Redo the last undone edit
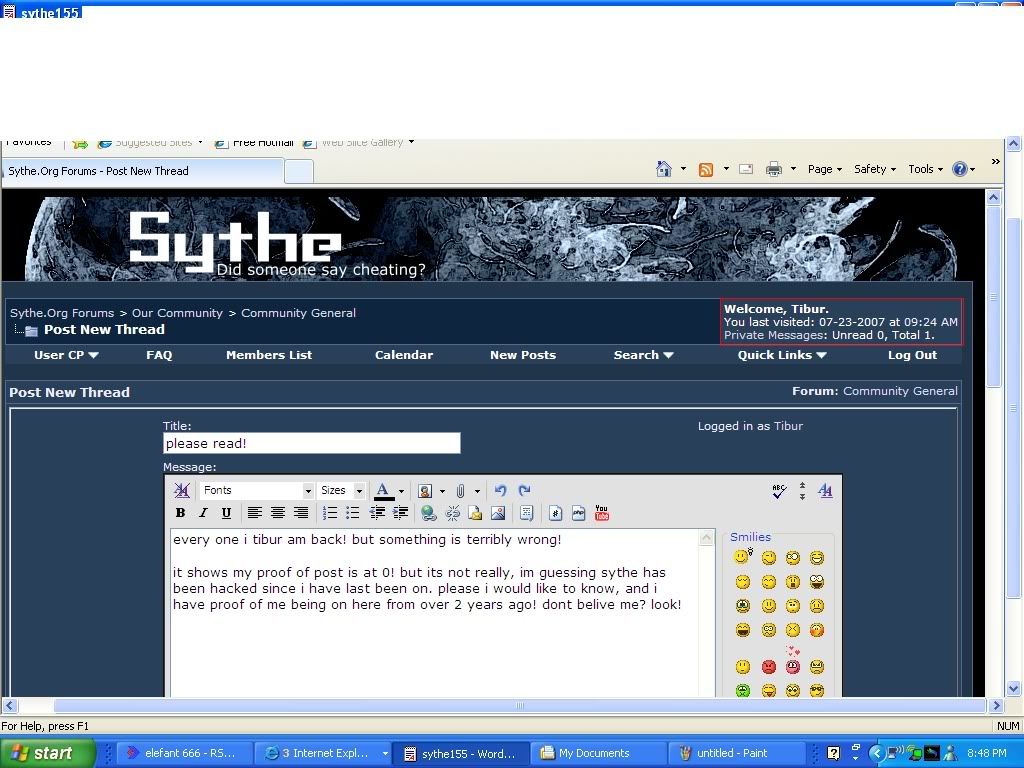This screenshot has height=768, width=1024. click(x=524, y=490)
